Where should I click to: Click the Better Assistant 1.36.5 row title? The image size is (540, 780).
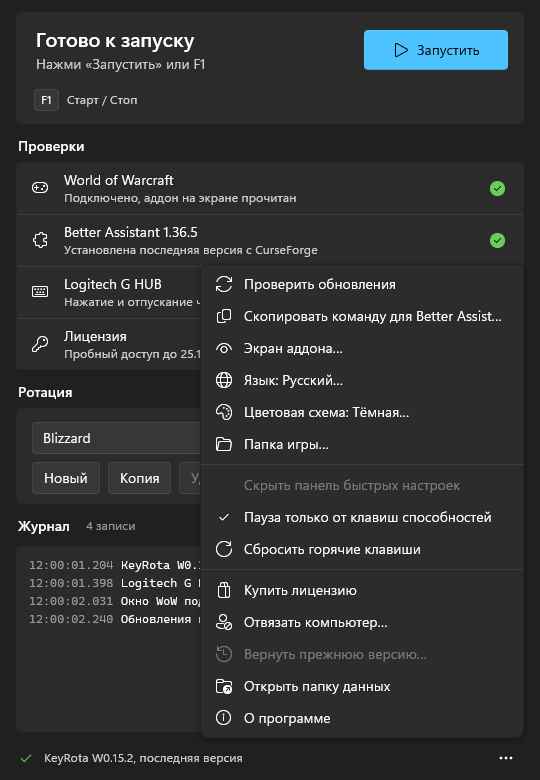click(131, 232)
